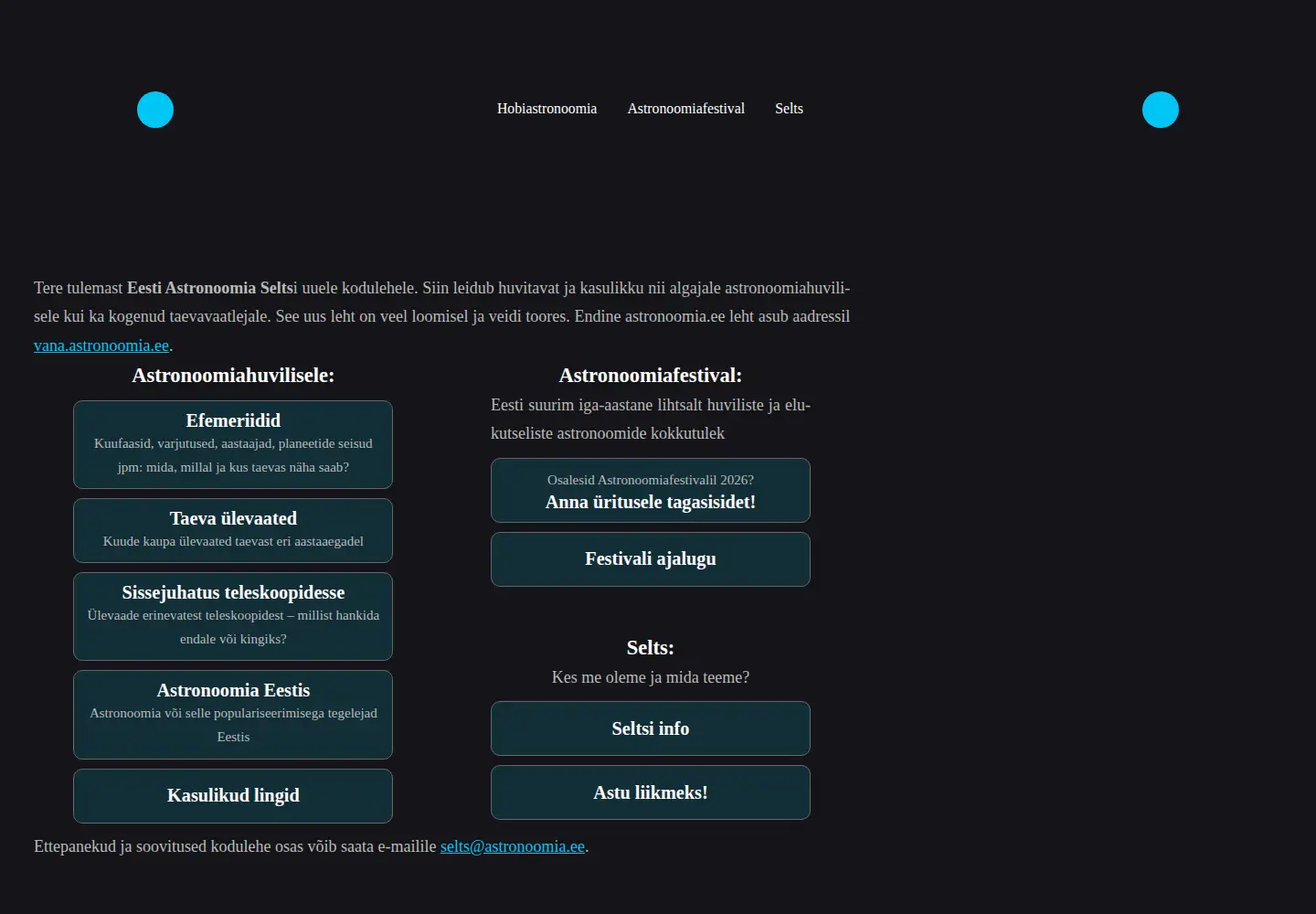
Task: Open the Seltsi info button
Action: (651, 728)
